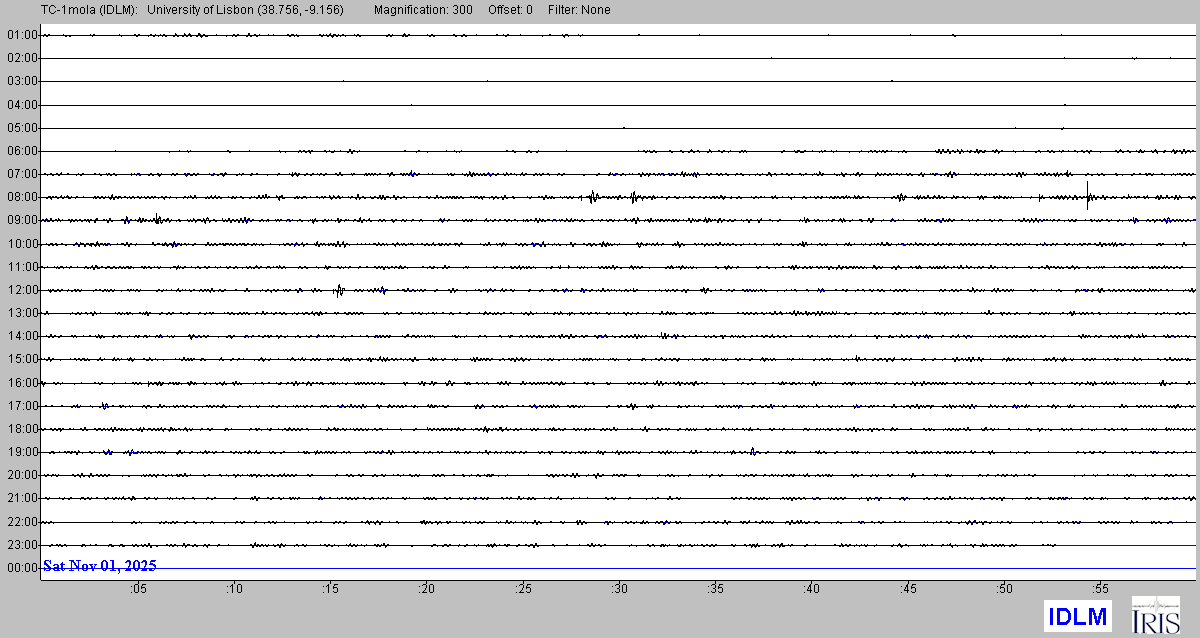Click the Sat Nov 01, 2025 date label

99,566
